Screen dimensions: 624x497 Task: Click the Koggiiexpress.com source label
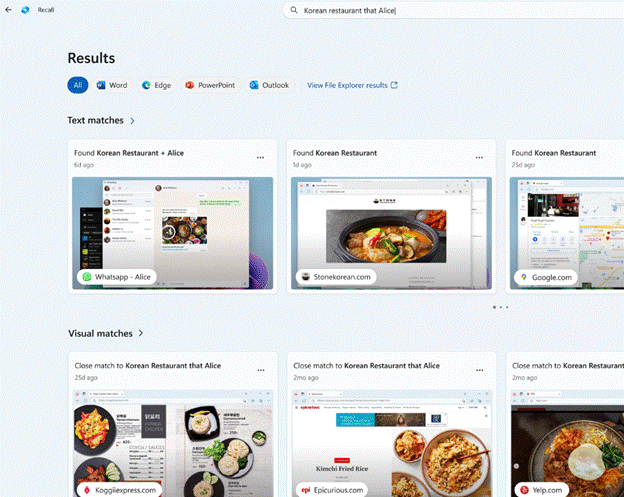click(x=119, y=490)
